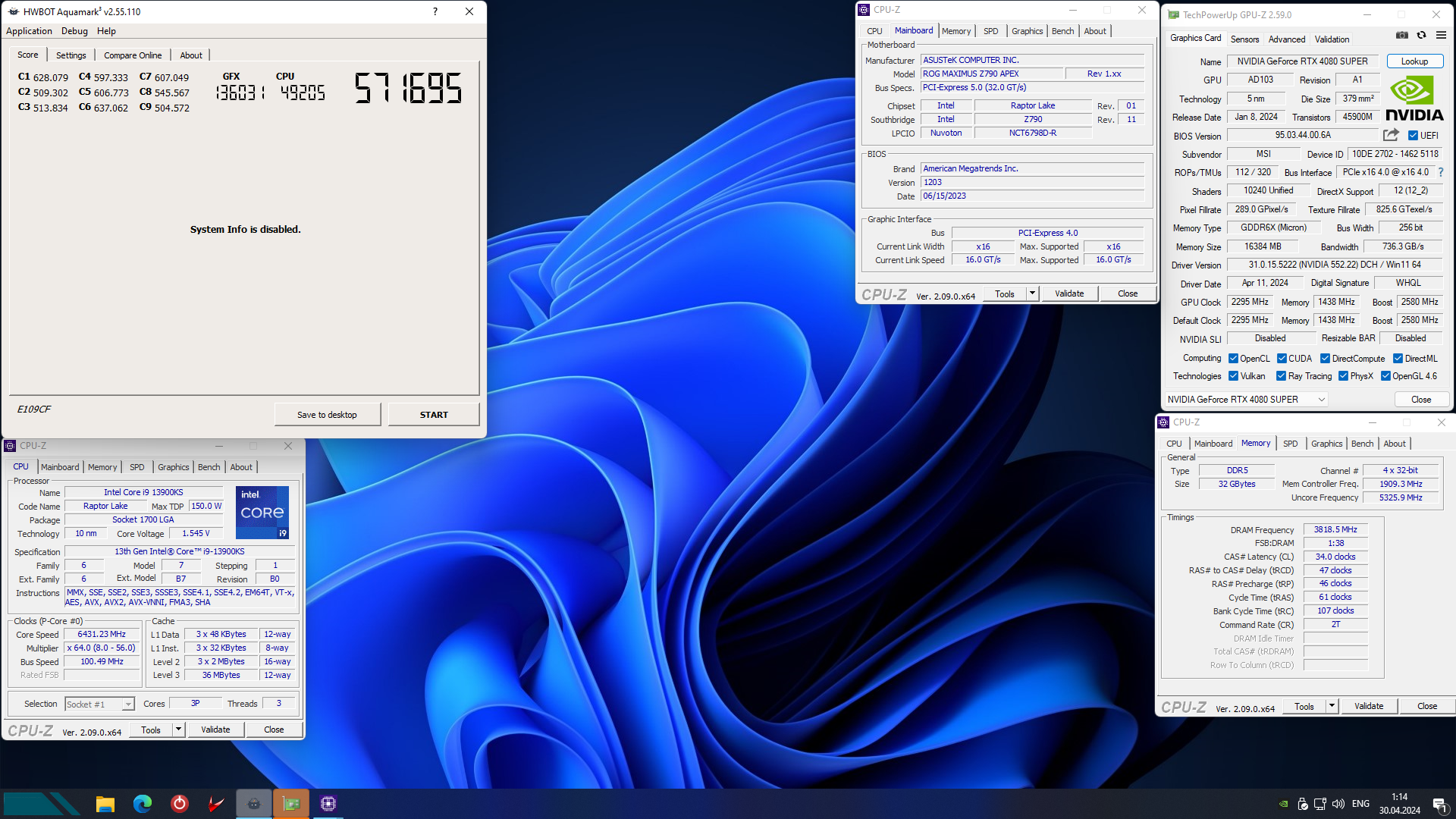Toggle the OpenGL 4.6 checkbox
Image resolution: width=1456 pixels, height=819 pixels.
pyautogui.click(x=1385, y=376)
